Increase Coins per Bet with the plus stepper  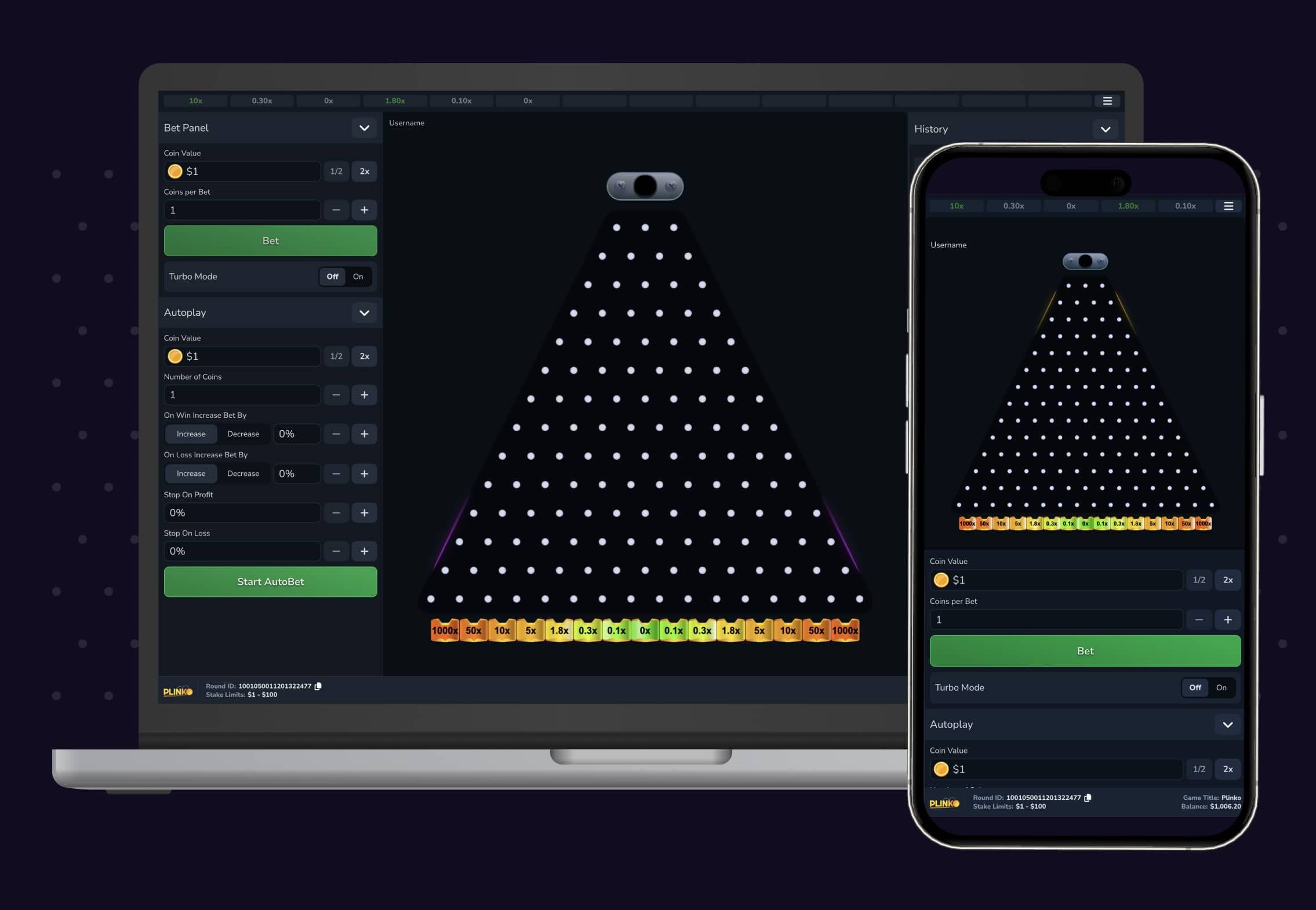[365, 210]
